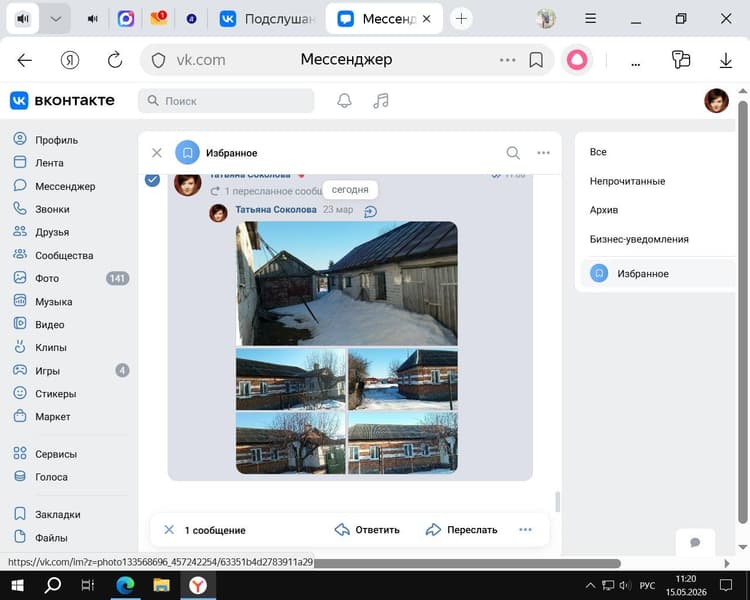This screenshot has width=750, height=600.
Task: Click the Поиск search field
Action: coord(226,101)
